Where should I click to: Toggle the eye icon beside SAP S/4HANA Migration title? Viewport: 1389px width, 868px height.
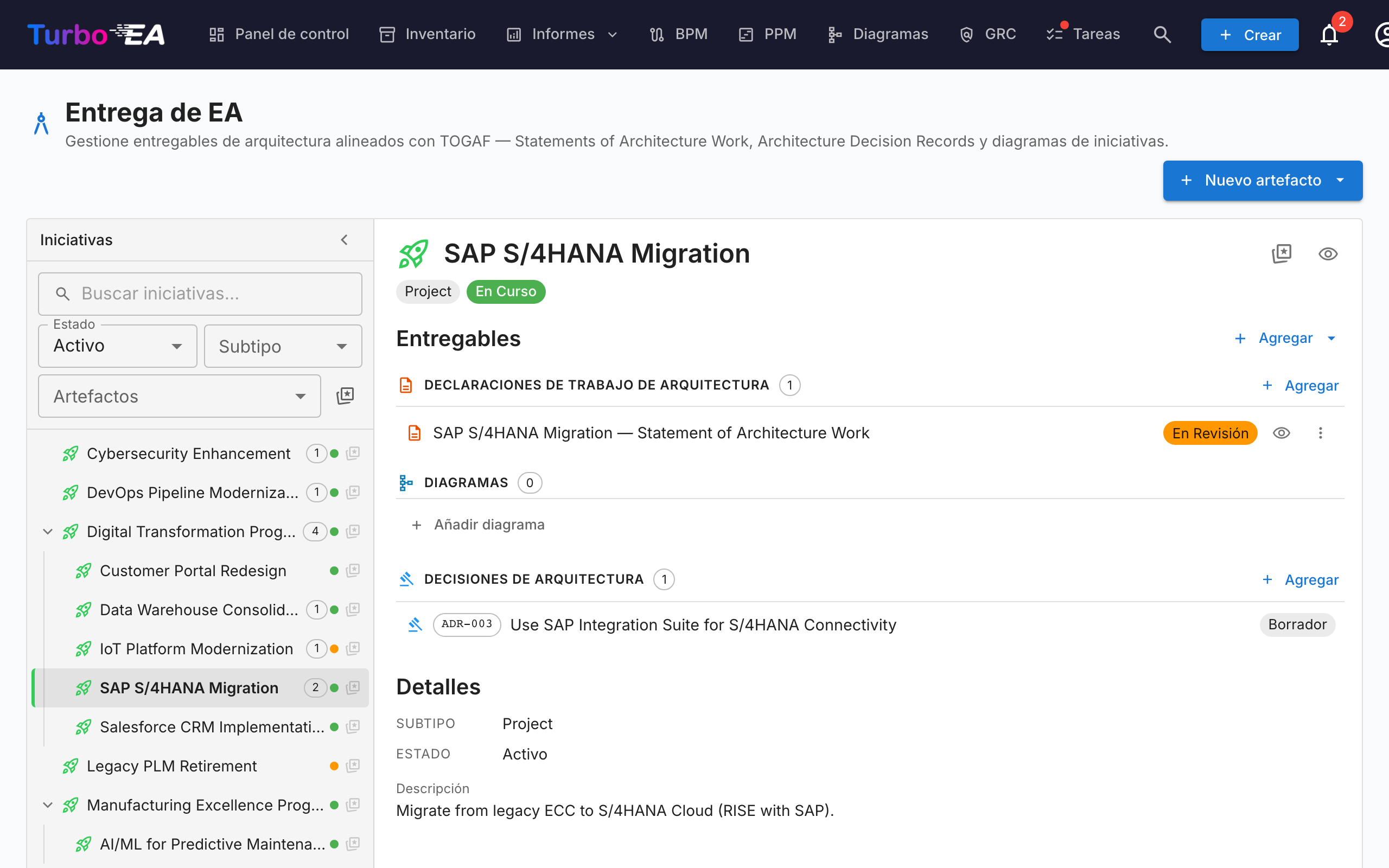[x=1328, y=254]
